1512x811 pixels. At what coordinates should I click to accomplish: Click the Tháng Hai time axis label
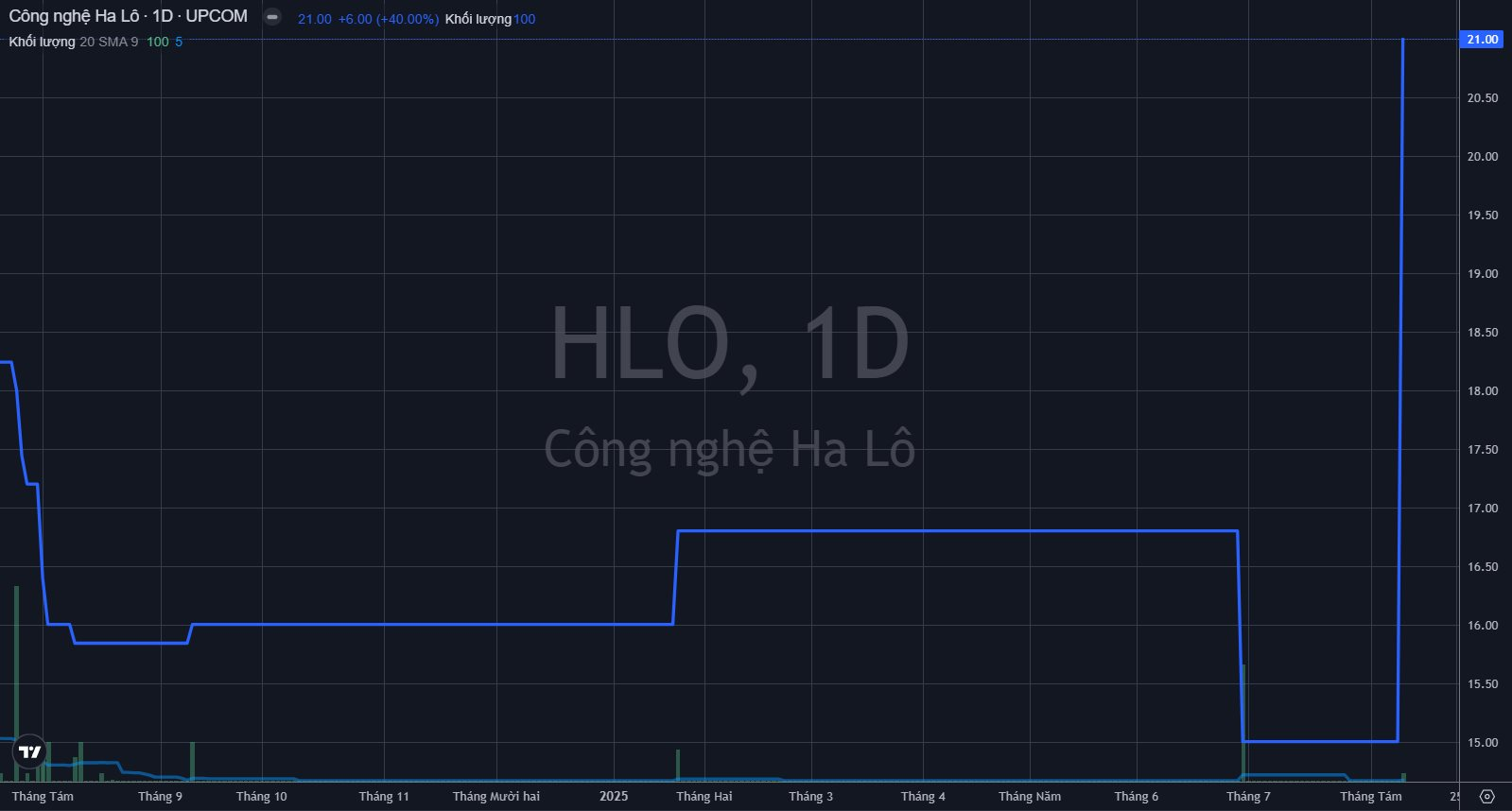coord(704,796)
